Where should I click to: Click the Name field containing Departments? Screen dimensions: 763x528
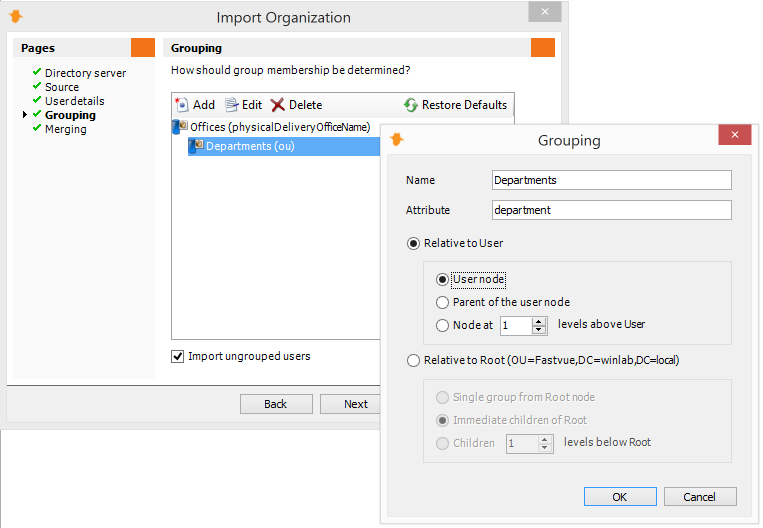tap(612, 180)
